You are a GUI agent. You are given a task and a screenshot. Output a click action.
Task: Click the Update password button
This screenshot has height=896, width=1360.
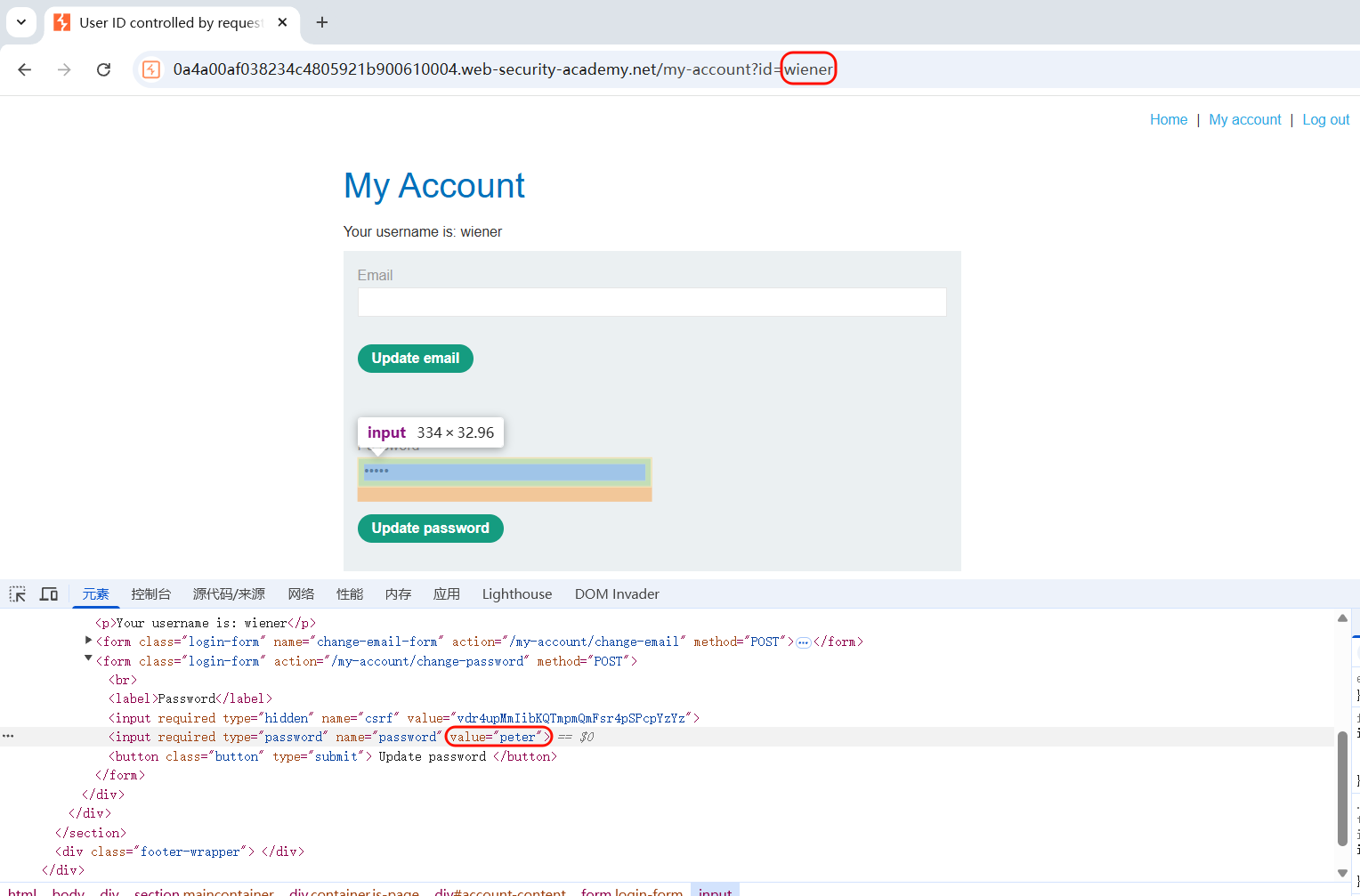point(430,529)
